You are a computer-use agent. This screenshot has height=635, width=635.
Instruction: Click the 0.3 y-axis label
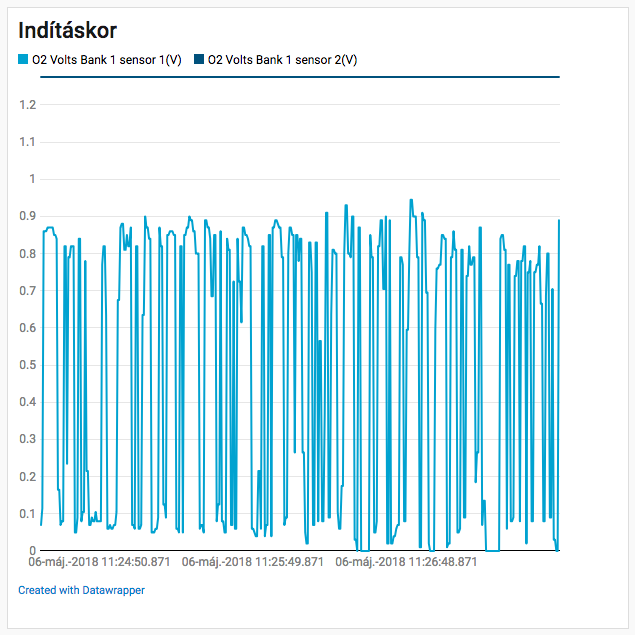point(27,439)
